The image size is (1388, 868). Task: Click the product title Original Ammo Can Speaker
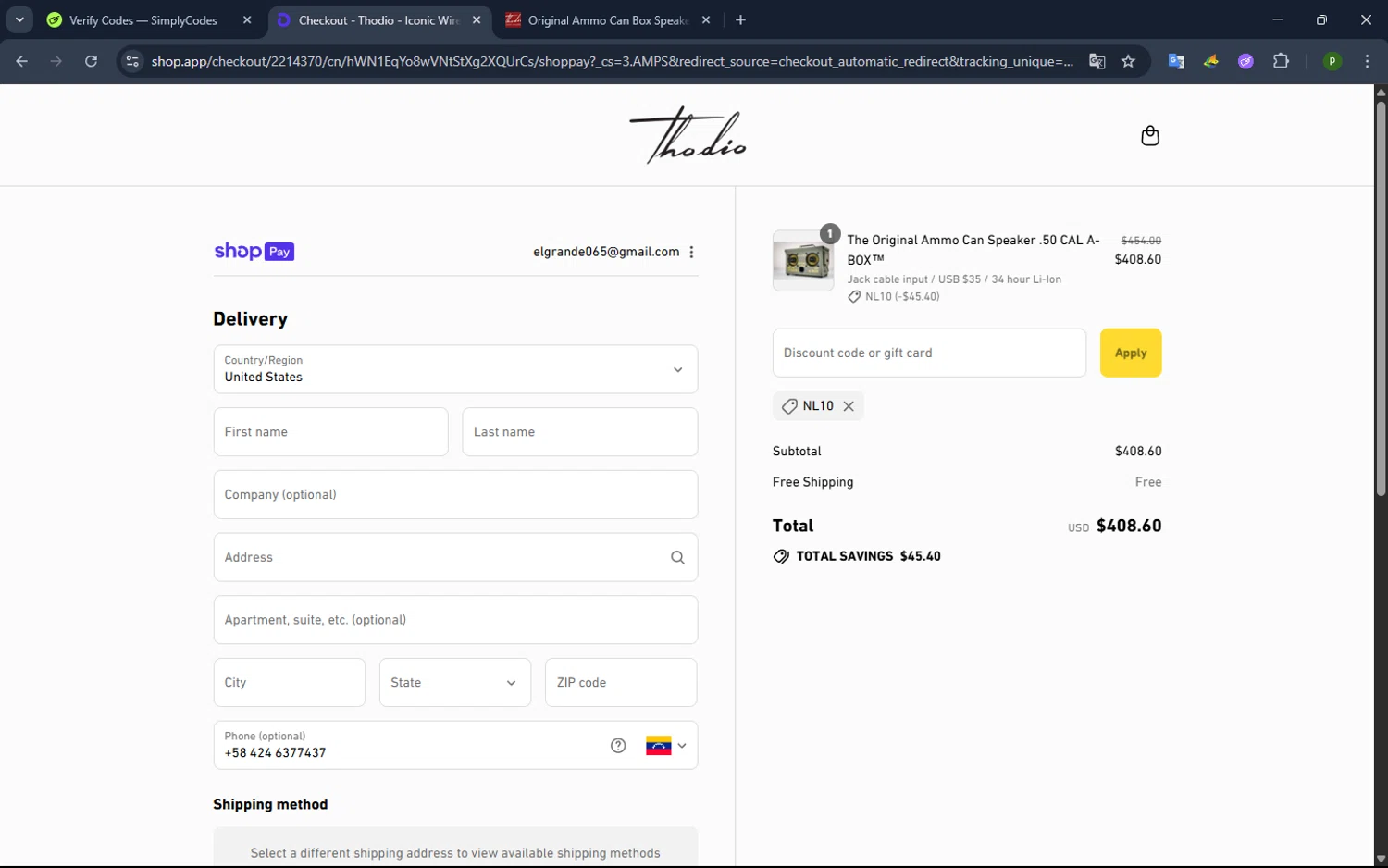tap(973, 250)
